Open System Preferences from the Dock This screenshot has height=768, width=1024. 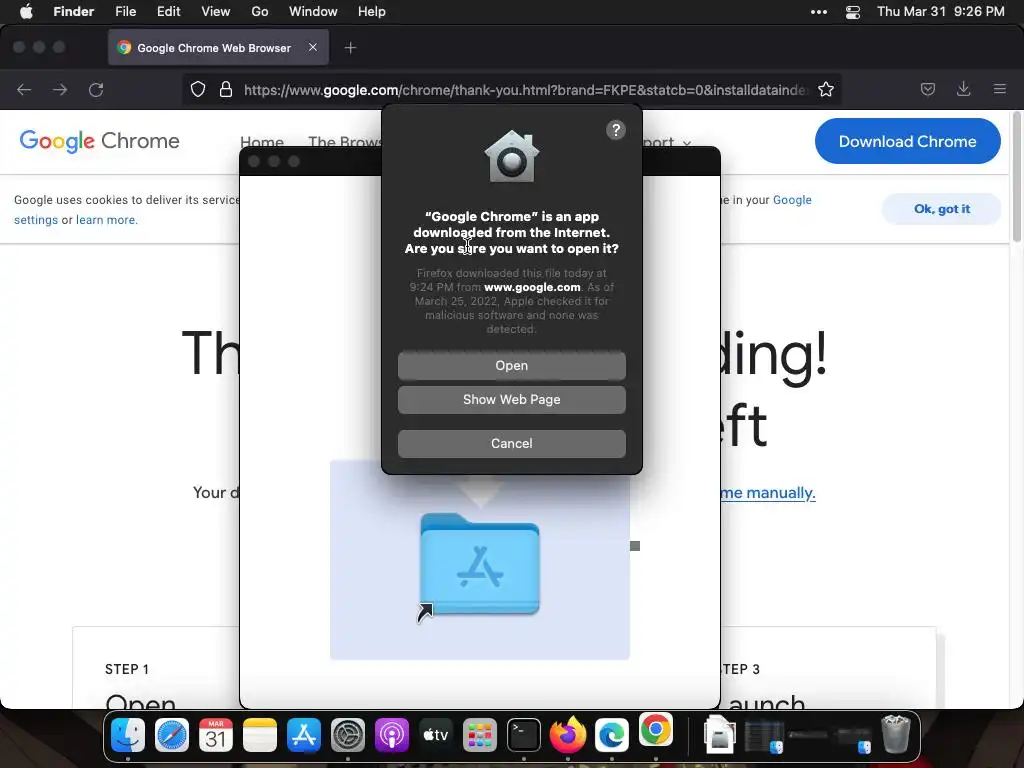(x=347, y=735)
